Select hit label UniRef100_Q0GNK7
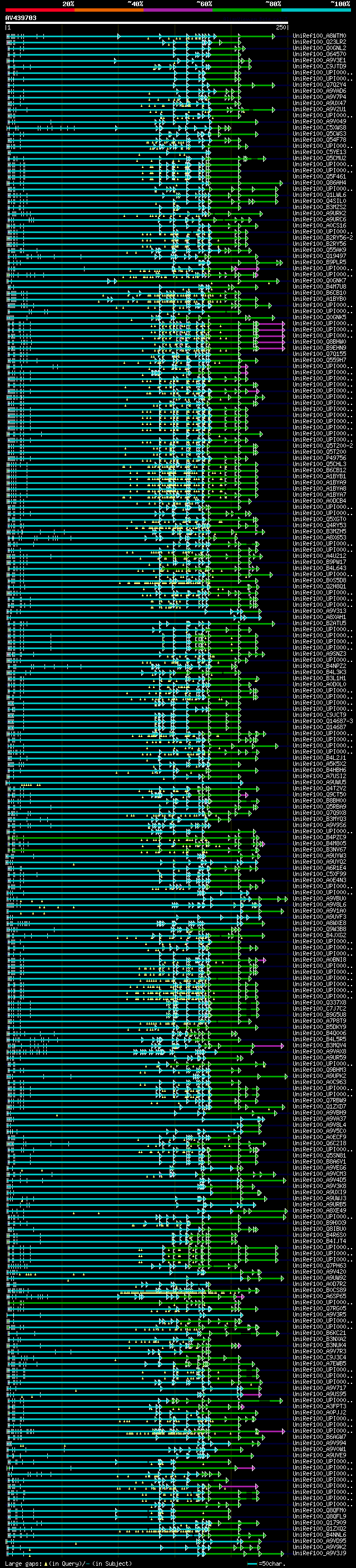The width and height of the screenshot is (356, 1568). [x=319, y=280]
